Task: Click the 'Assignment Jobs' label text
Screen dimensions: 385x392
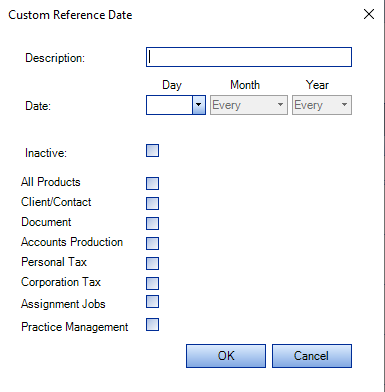Action: pos(63,304)
